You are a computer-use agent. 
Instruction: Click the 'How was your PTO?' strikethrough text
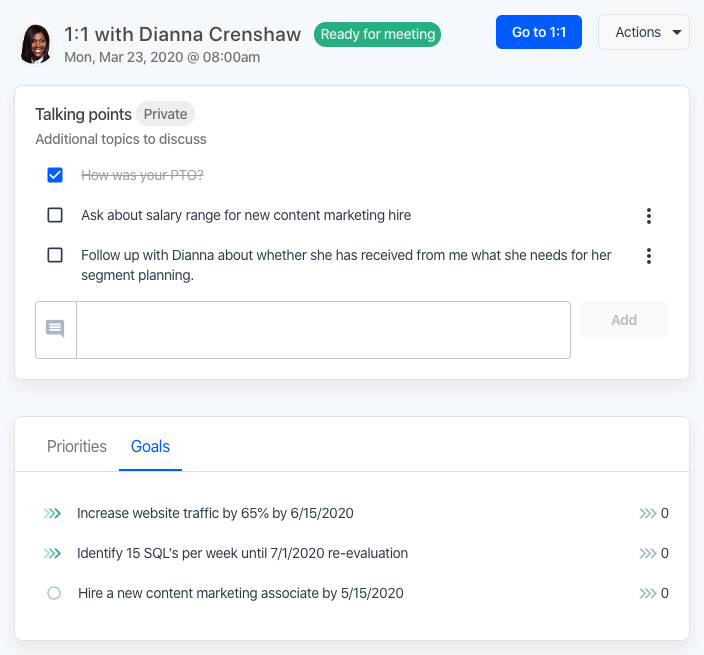click(x=142, y=175)
